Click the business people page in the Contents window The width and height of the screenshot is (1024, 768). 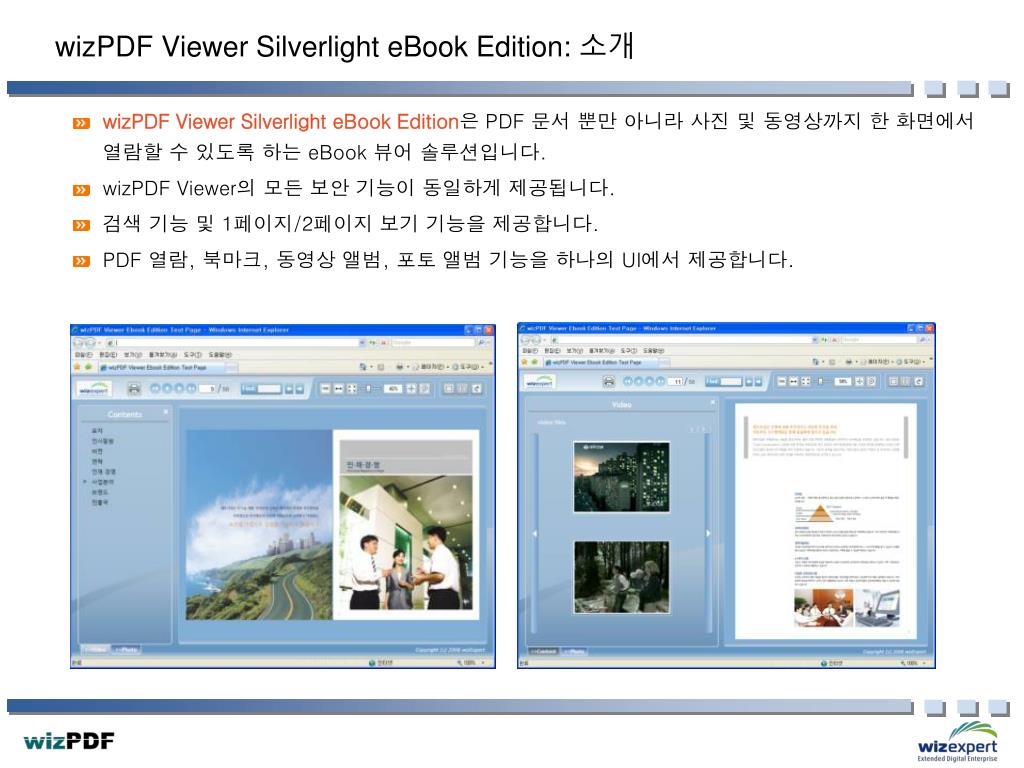pos(406,524)
